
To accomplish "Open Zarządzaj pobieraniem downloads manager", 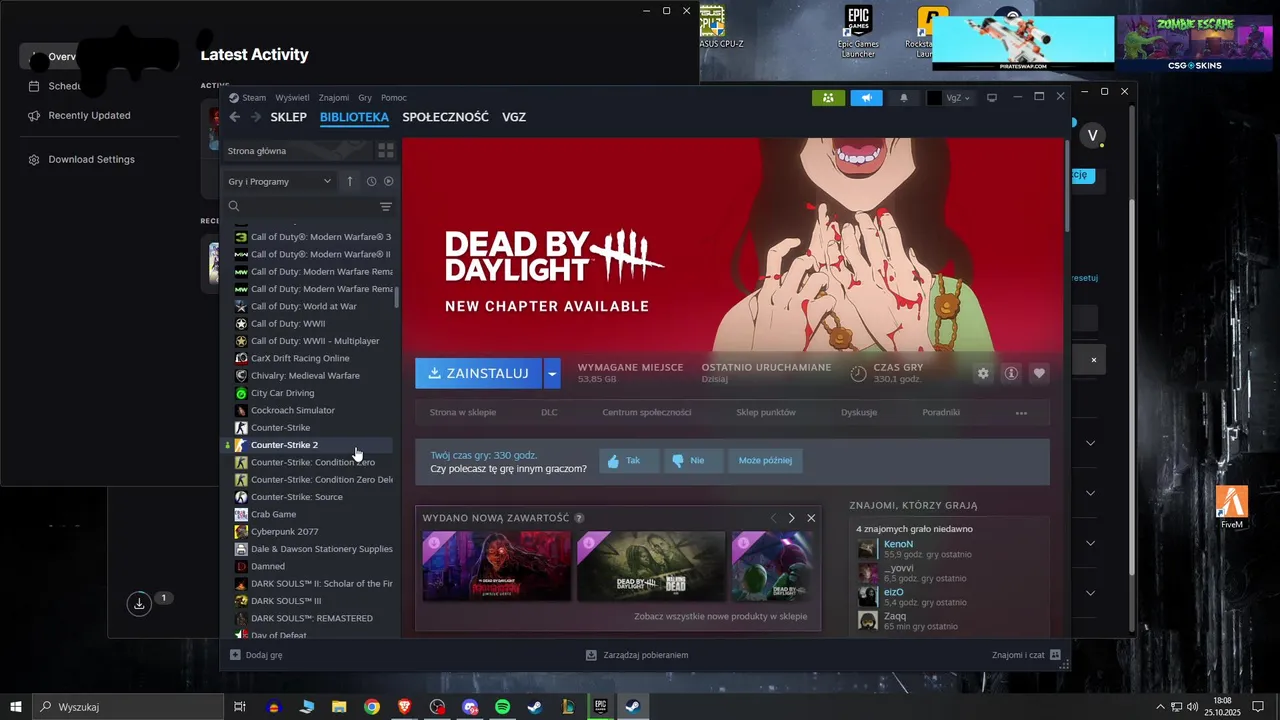I will [637, 655].
